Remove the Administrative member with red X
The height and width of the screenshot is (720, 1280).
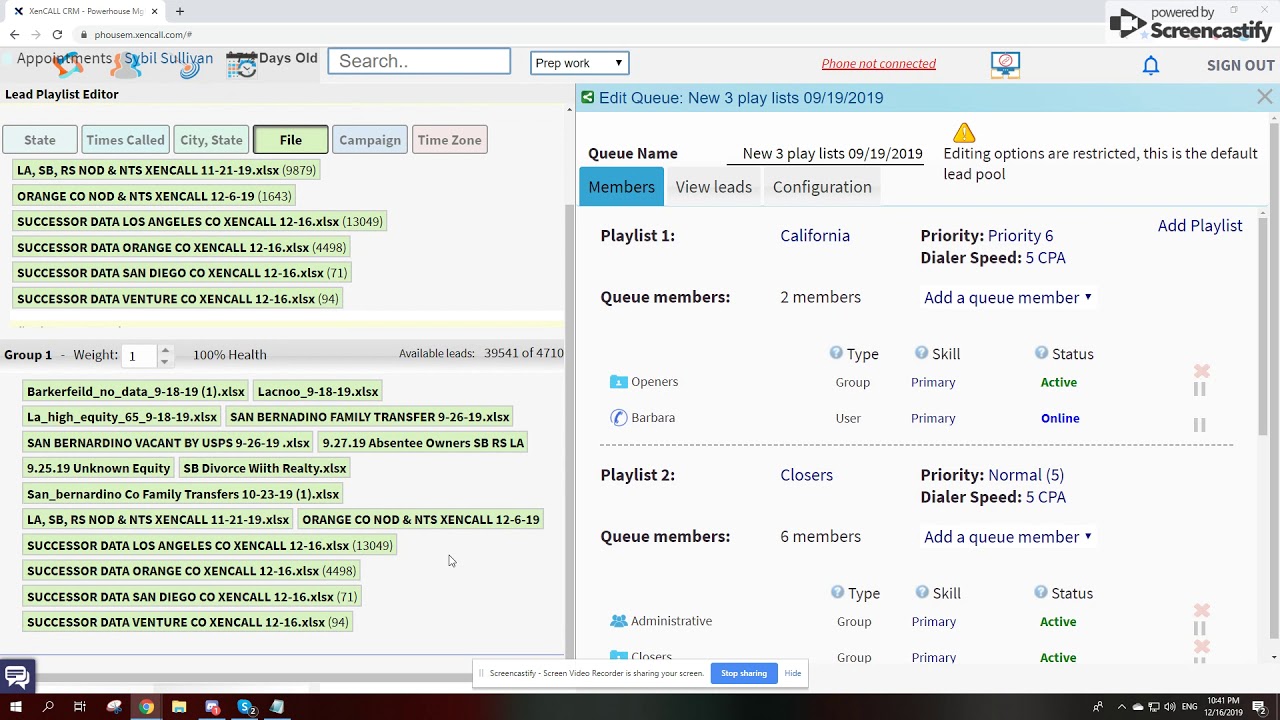pyautogui.click(x=1201, y=610)
